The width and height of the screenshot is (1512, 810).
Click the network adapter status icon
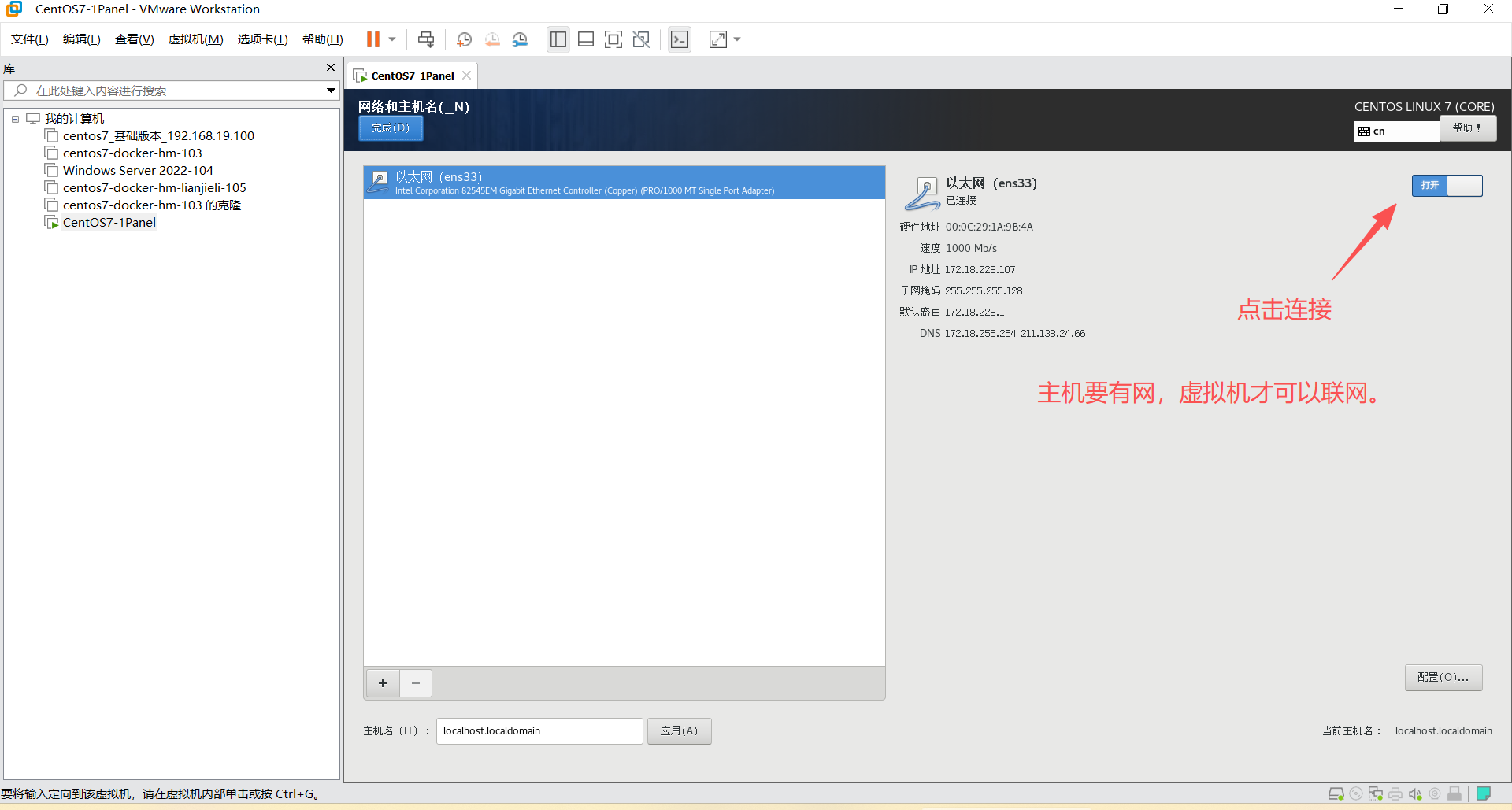coord(1376,793)
